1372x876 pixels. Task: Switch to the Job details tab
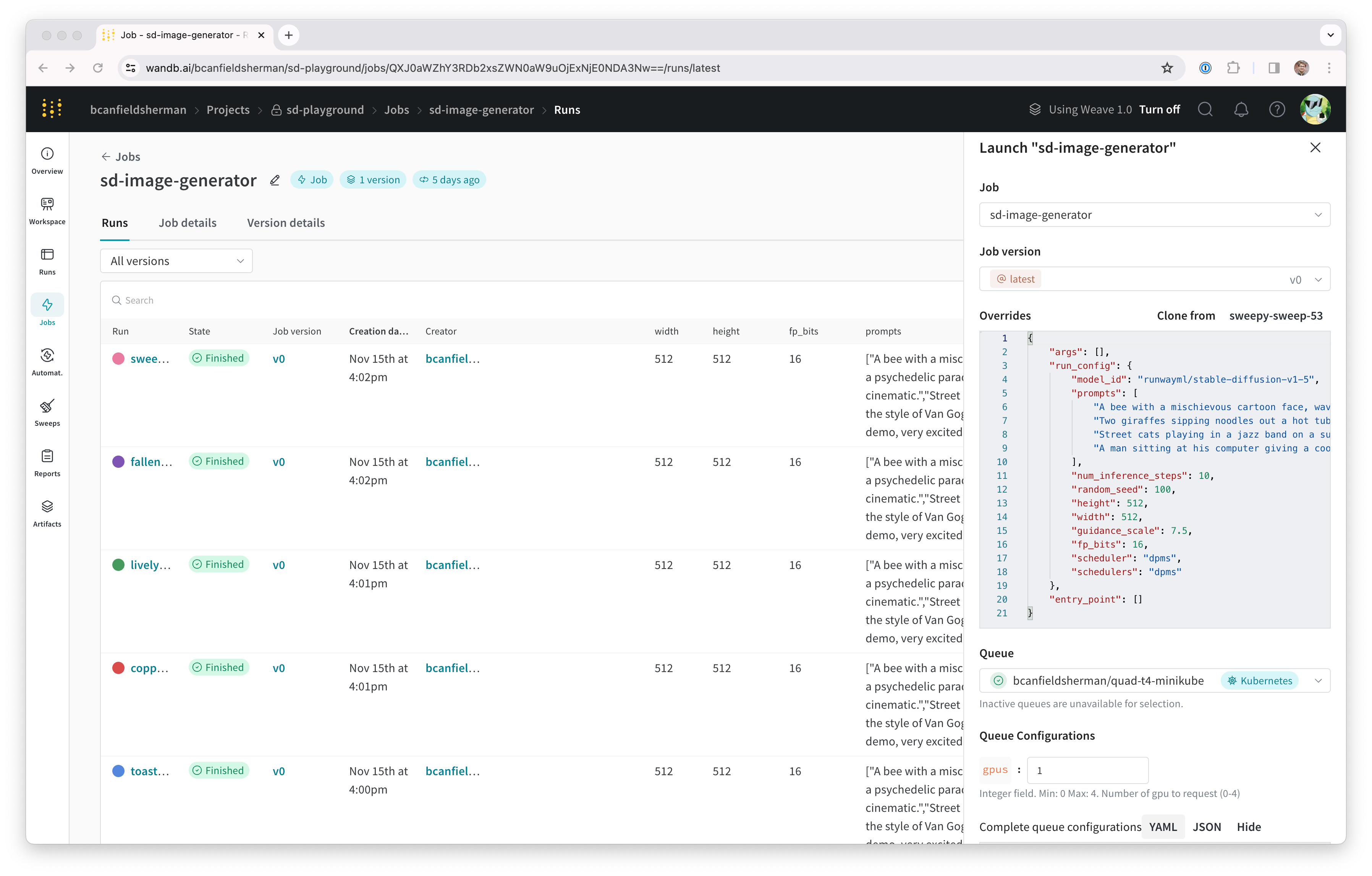click(x=188, y=223)
